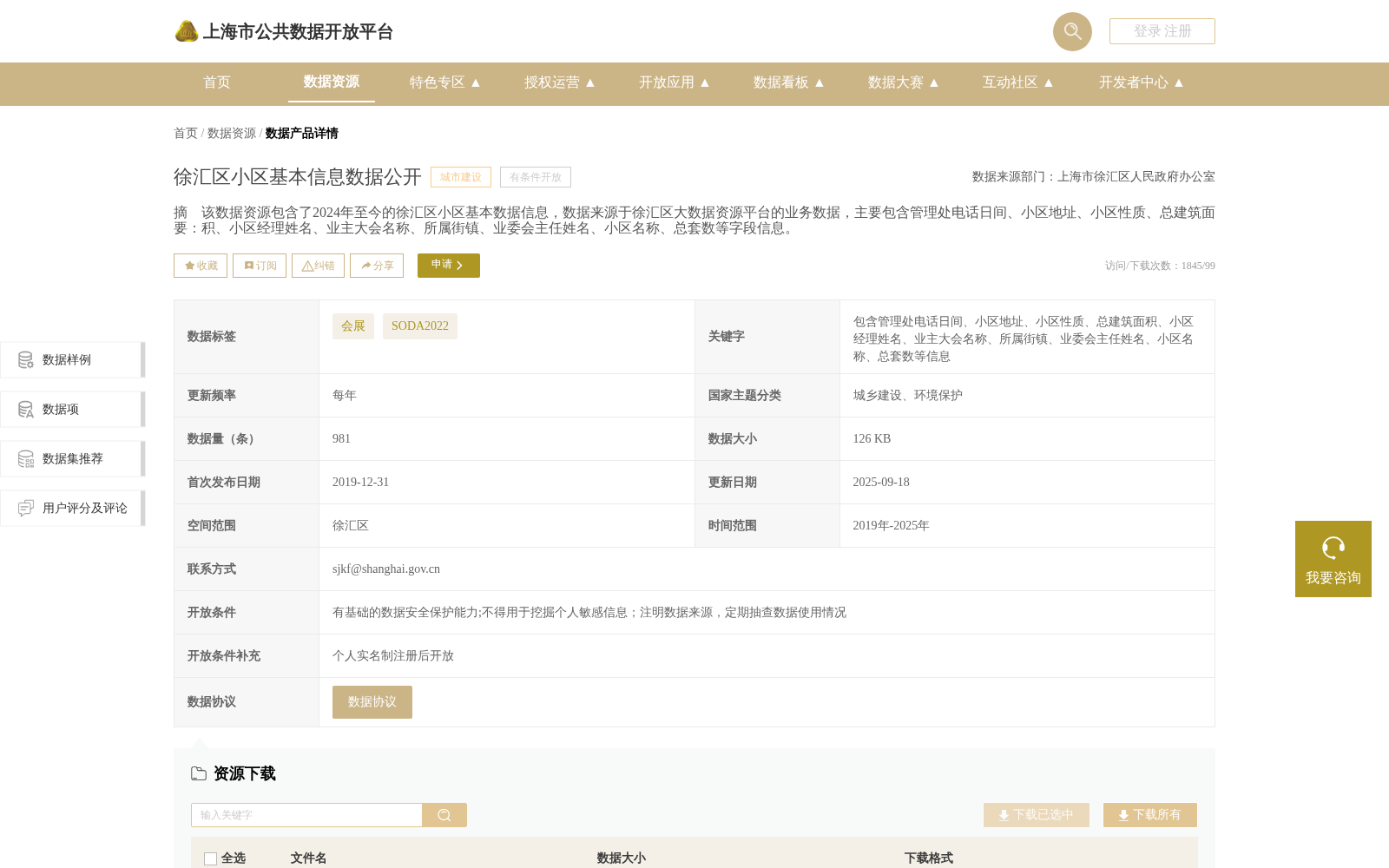The width and height of the screenshot is (1389, 868).
Task: Click the 申请 apply button
Action: [x=449, y=266]
